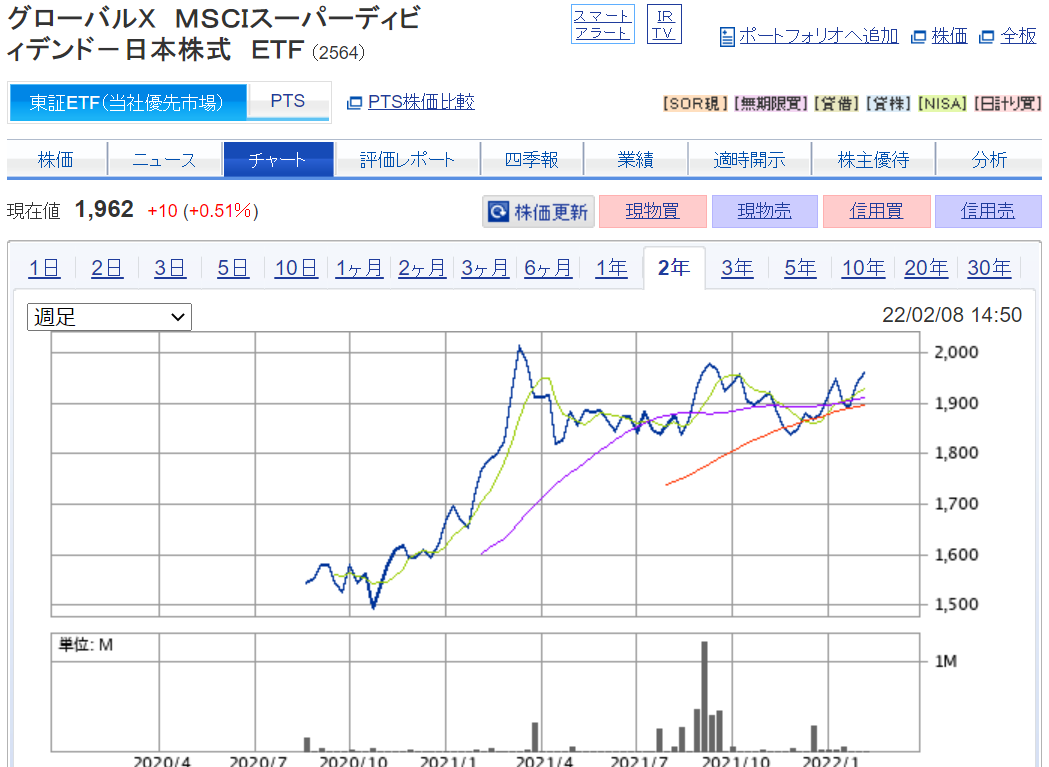Open the 週足 chart interval dropdown
The width and height of the screenshot is (1049, 767).
pos(109,317)
